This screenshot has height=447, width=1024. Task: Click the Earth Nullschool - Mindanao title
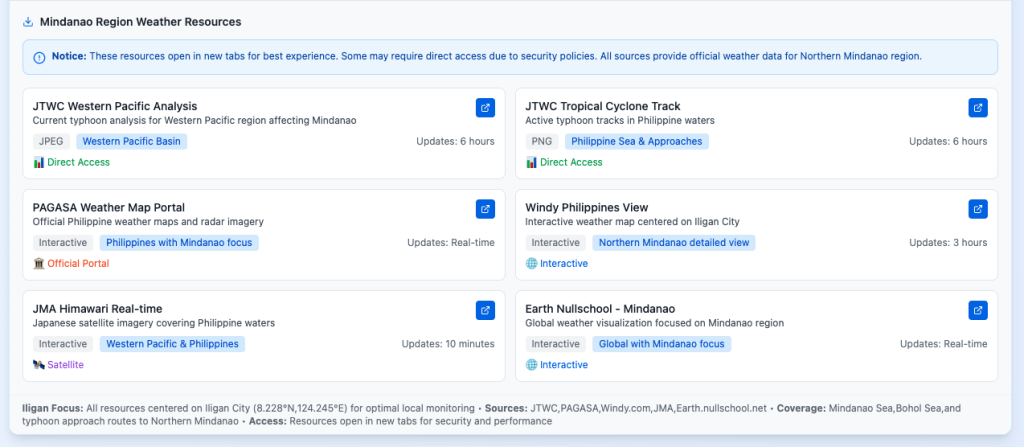(x=600, y=308)
